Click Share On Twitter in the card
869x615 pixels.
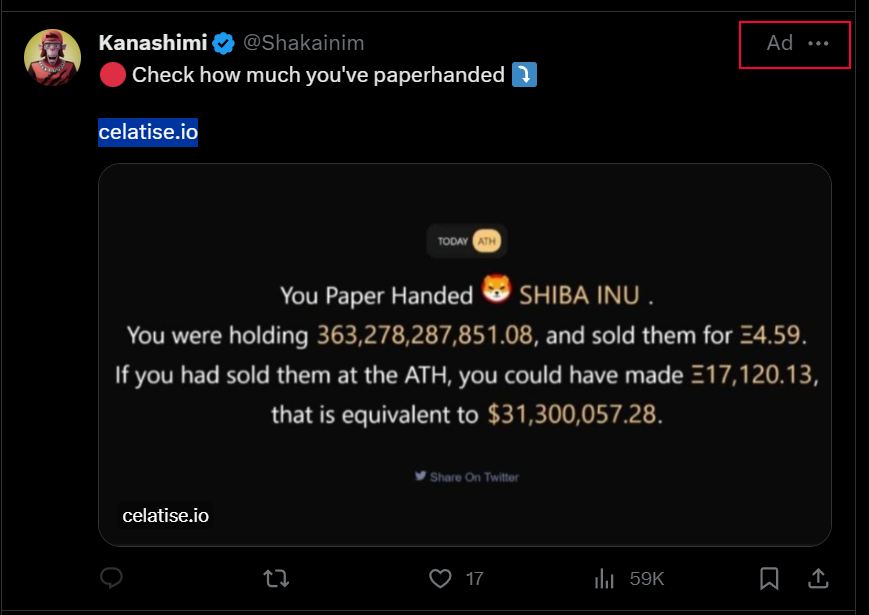(x=467, y=476)
